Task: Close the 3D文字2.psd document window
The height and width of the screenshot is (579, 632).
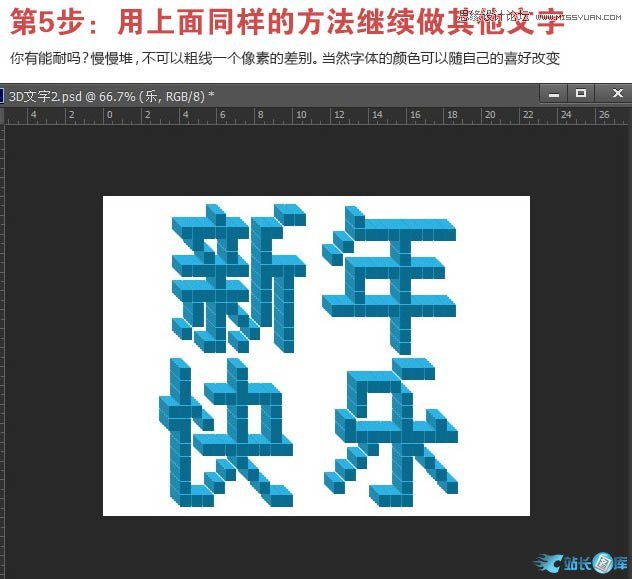Action: (613, 94)
